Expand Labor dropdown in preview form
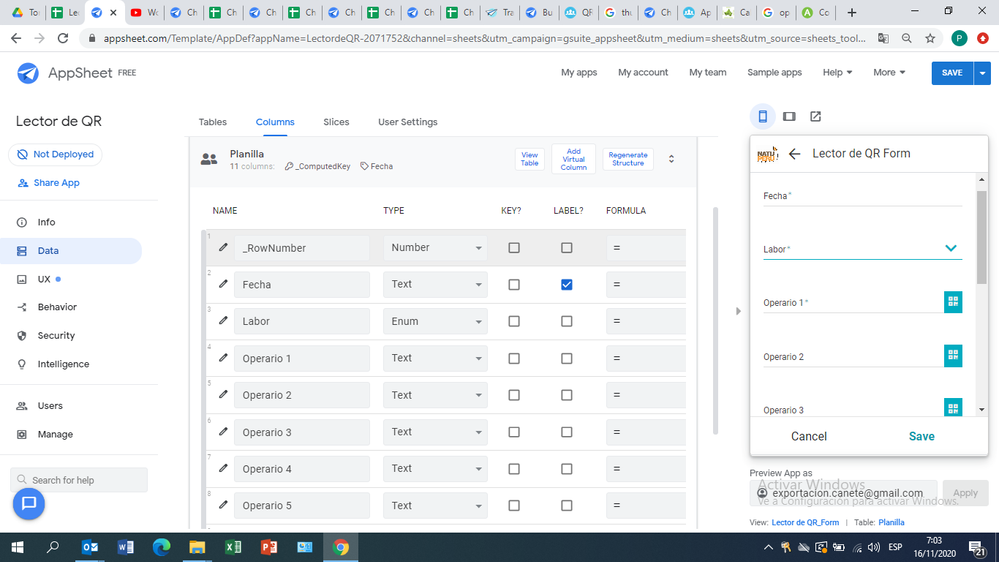999x562 pixels. (951, 249)
